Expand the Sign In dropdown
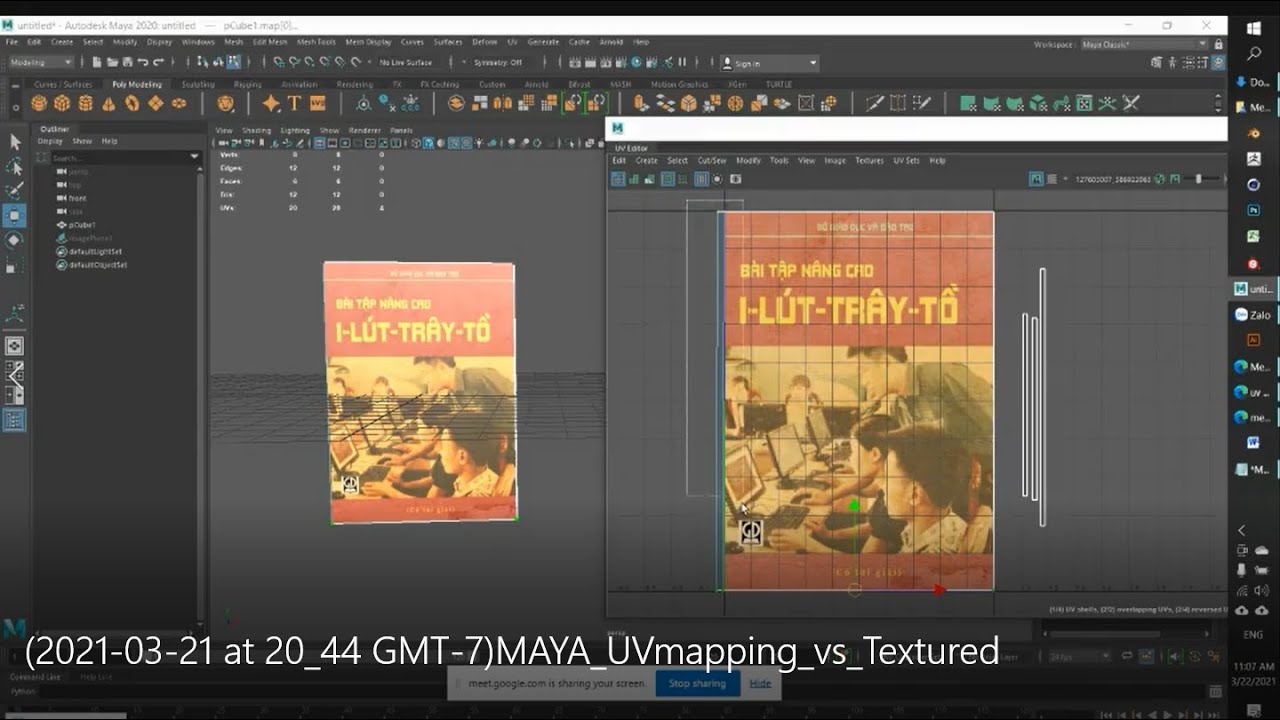The width and height of the screenshot is (1280, 720). [769, 63]
